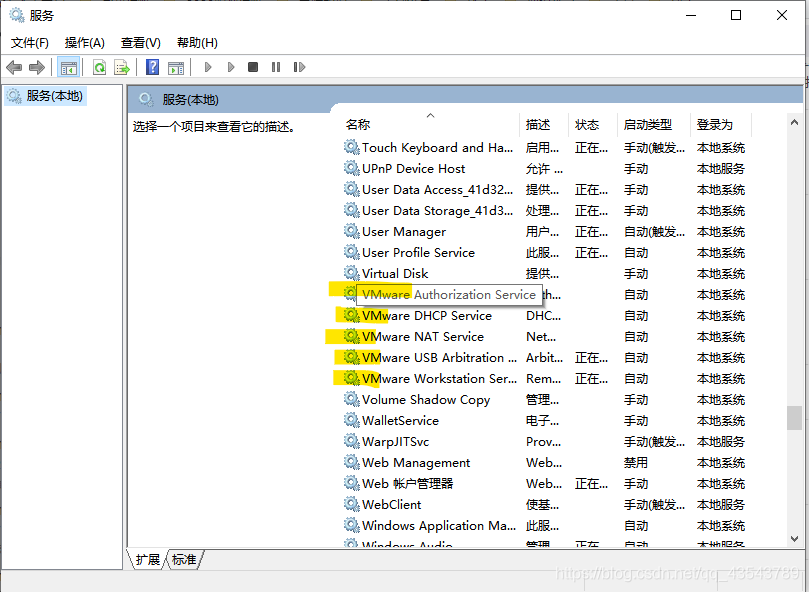Switch to the 标准 tab

(x=184, y=559)
